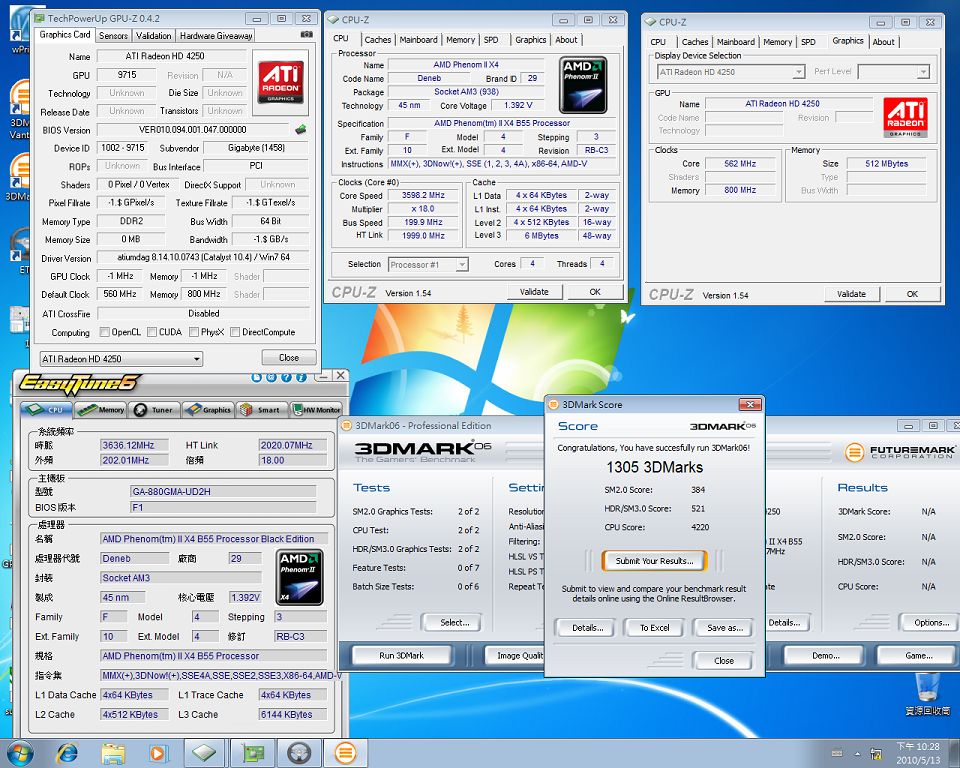Screen dimensions: 960x768
Task: Click the tray keyboard input icon
Action: click(837, 753)
